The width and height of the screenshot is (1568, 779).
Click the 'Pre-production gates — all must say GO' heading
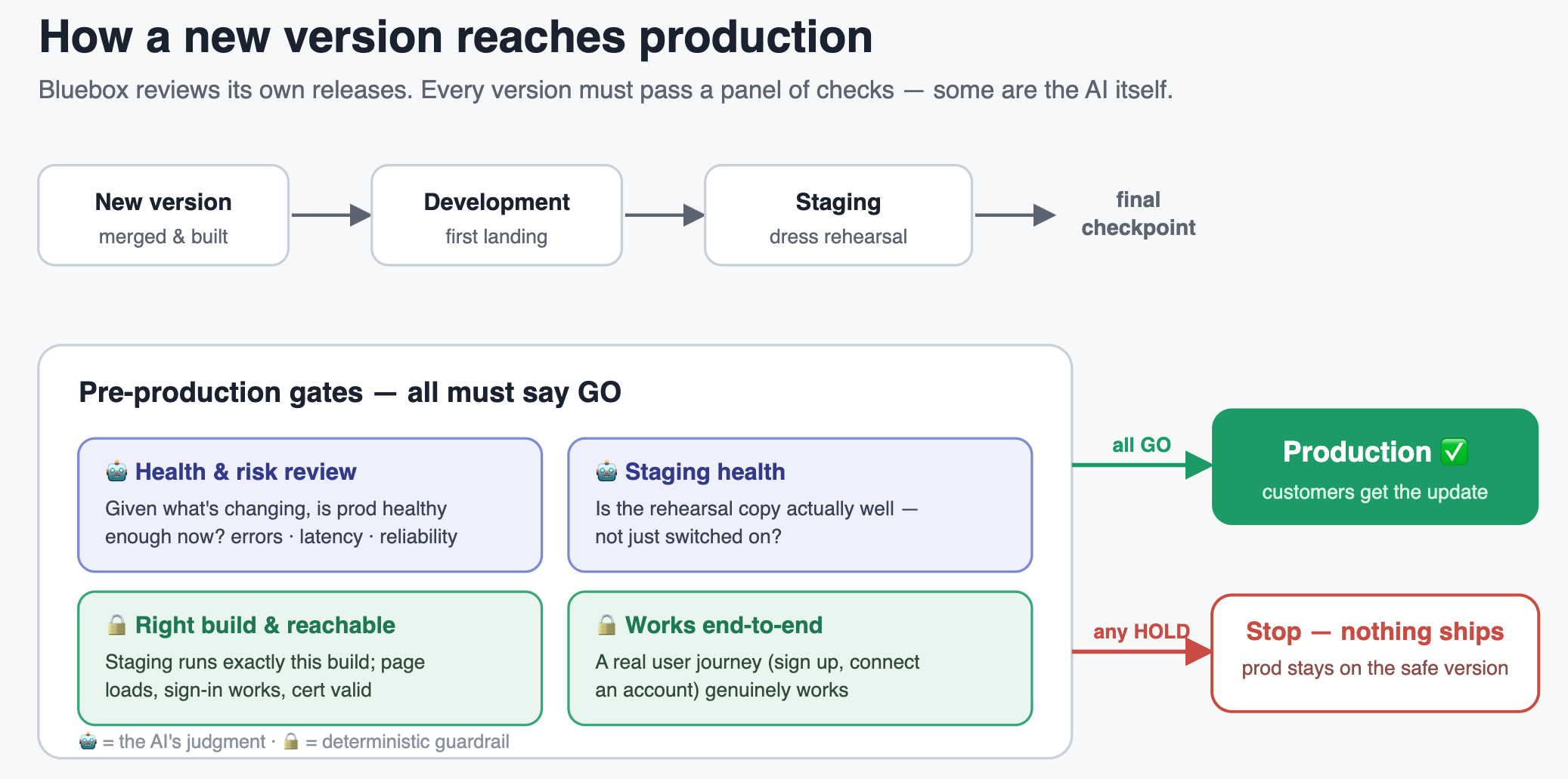(x=350, y=393)
